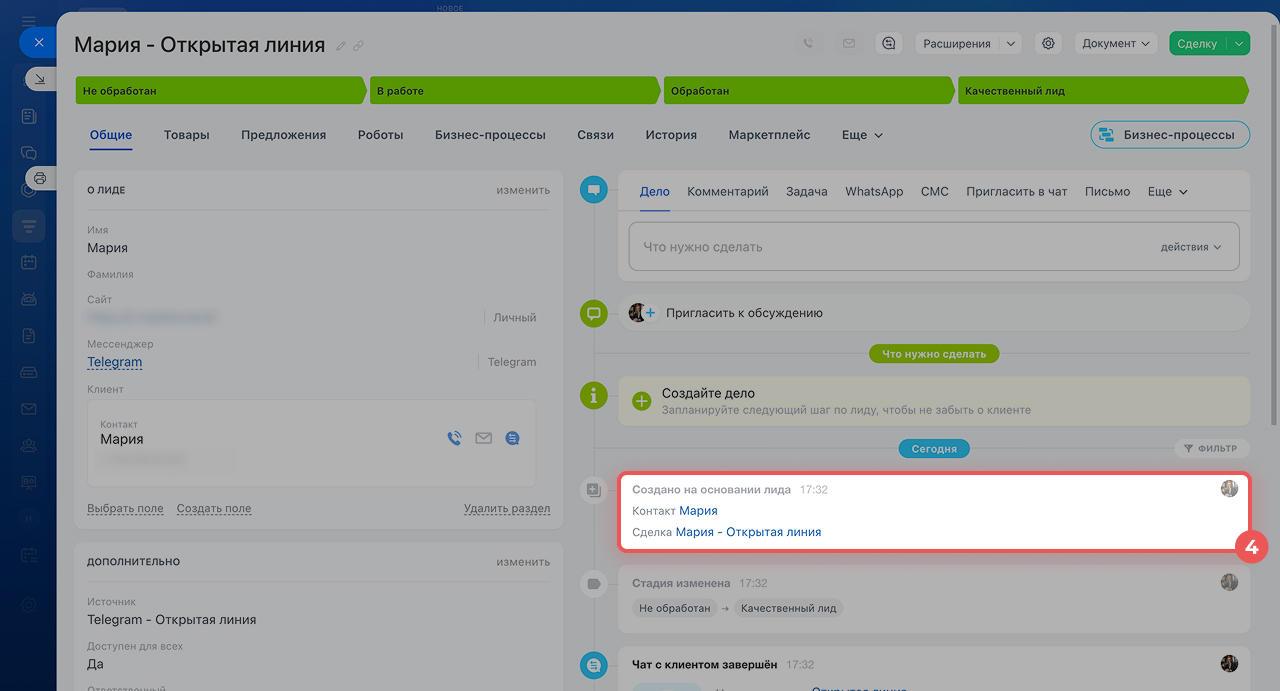Open the Telegram messenger link
The height and width of the screenshot is (691, 1280).
115,362
